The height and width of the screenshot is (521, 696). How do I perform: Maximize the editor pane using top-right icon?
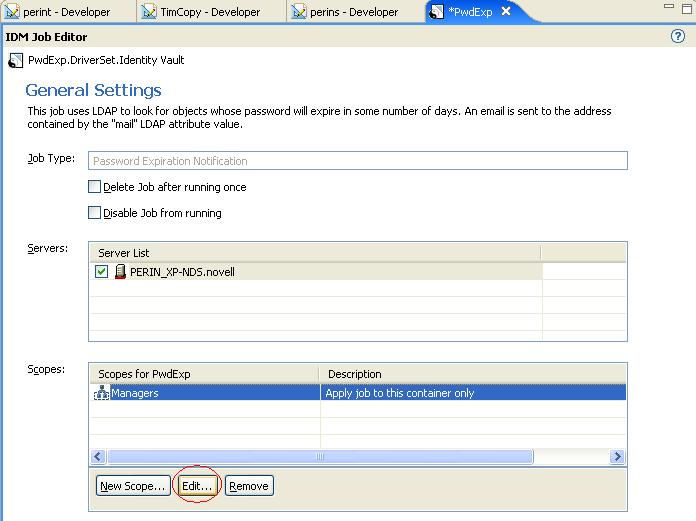pyautogui.click(x=687, y=8)
